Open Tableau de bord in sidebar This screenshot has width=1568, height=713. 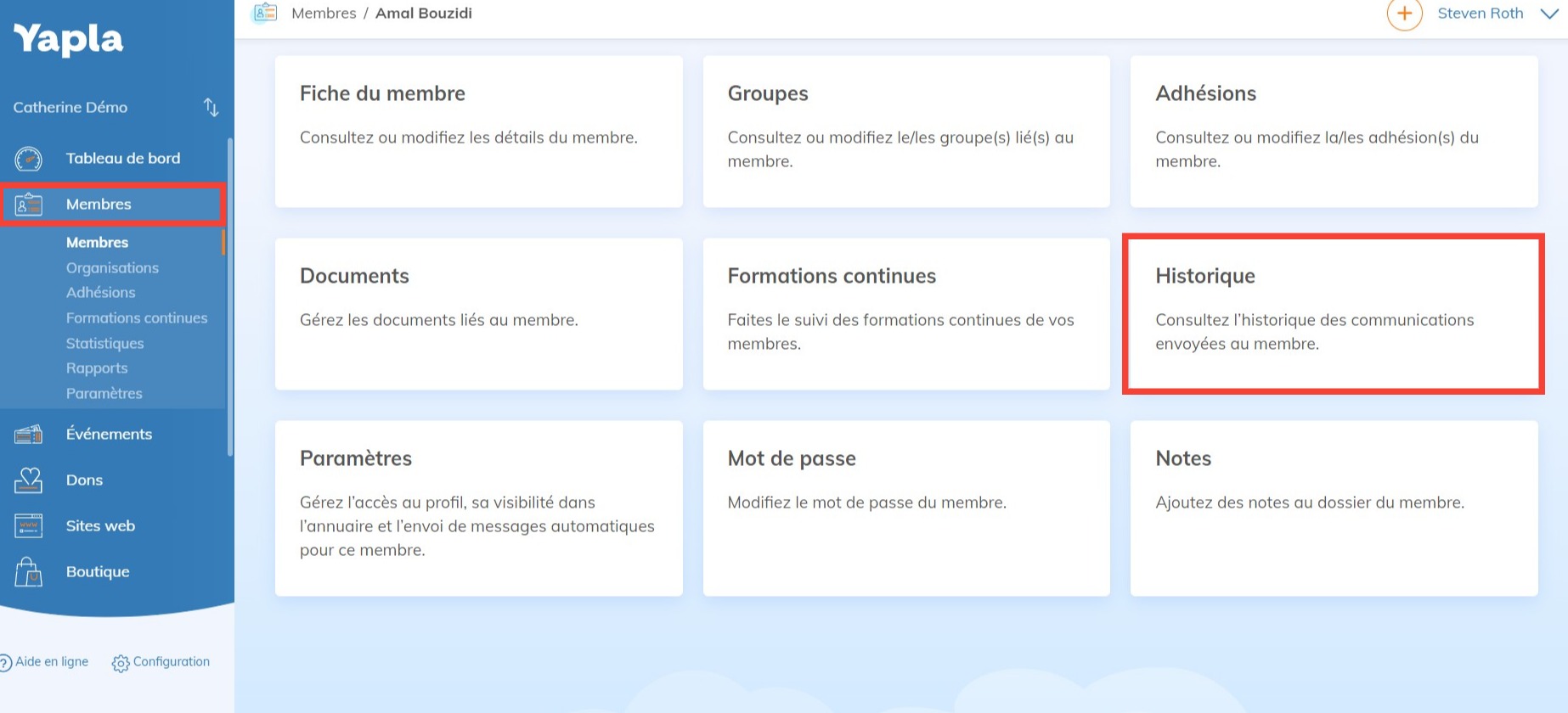pyautogui.click(x=123, y=159)
